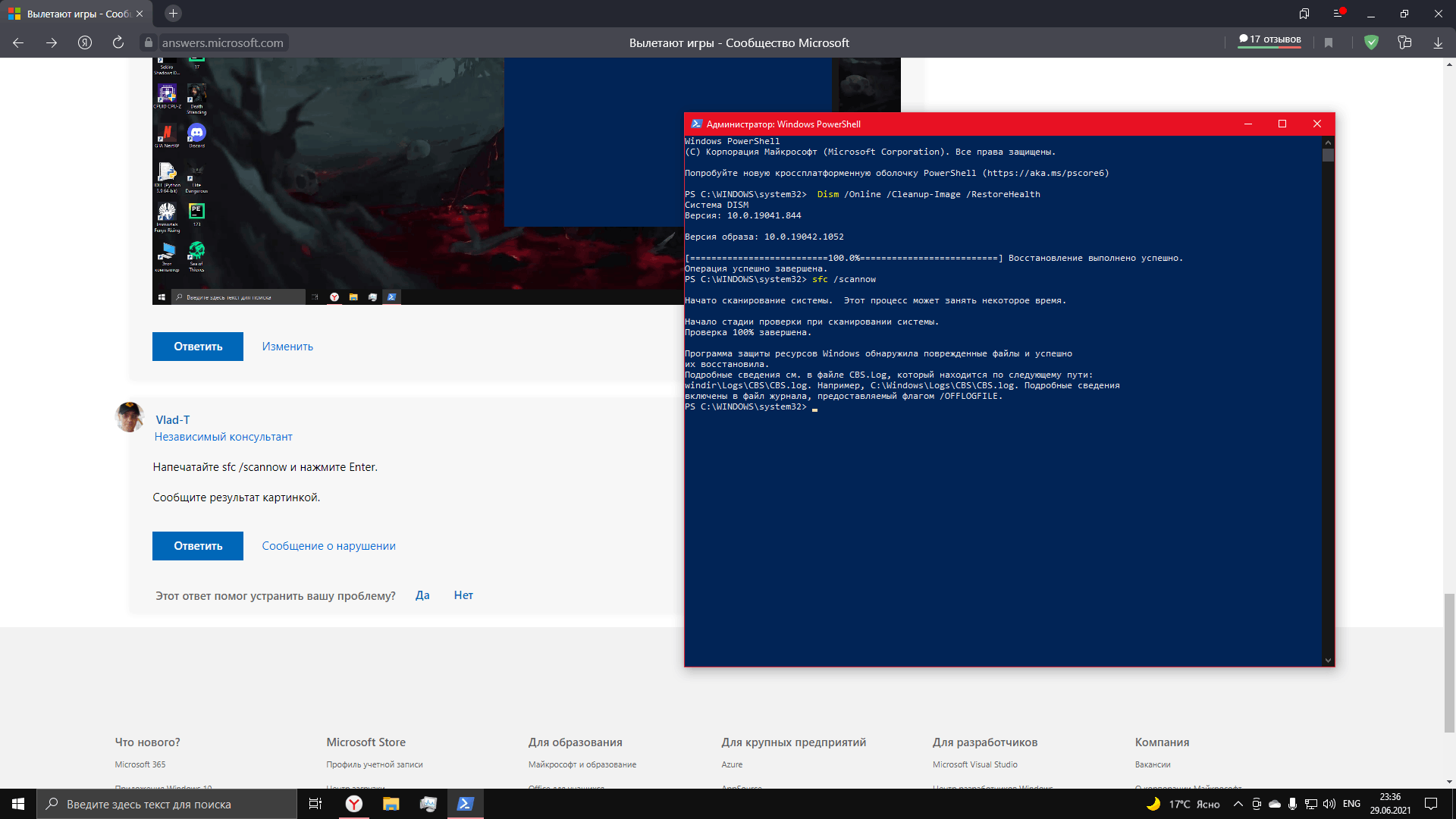Screen dimensions: 1456x819
Task: Open 'Microsoft 365' footer link
Action: point(140,764)
